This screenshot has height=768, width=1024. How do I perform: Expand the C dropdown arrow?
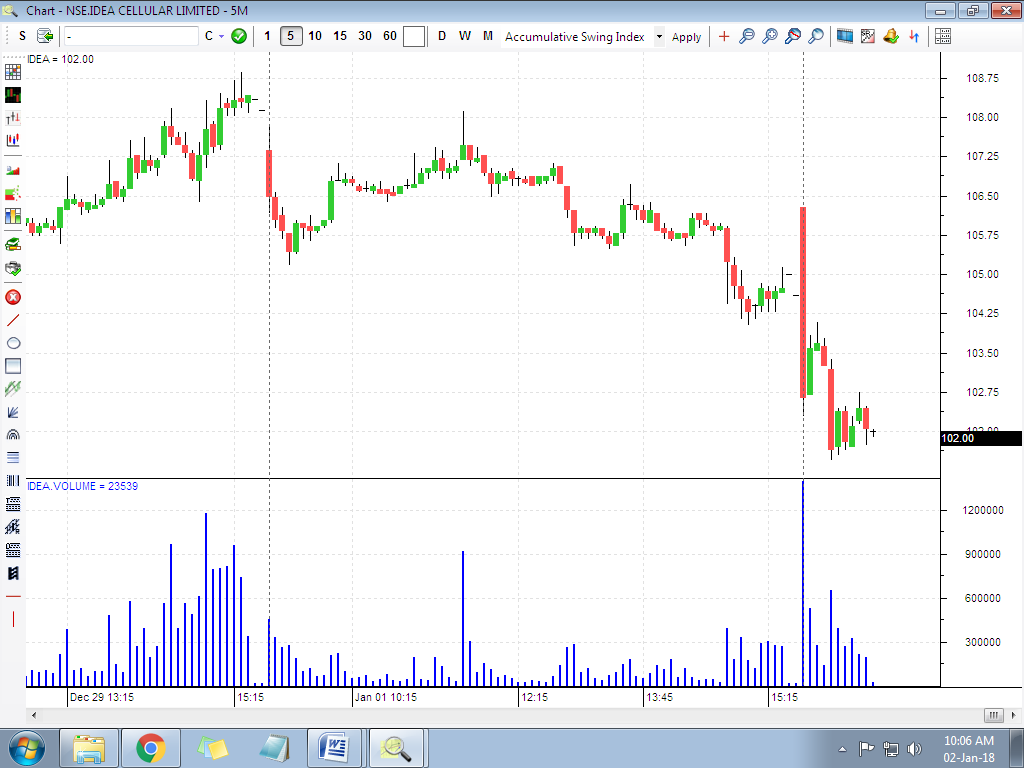[221, 37]
